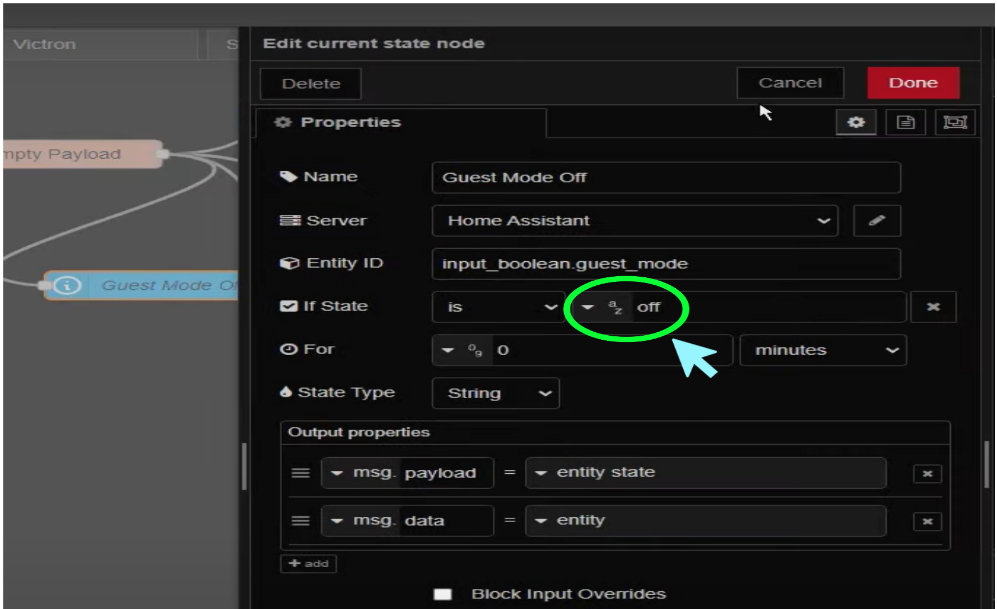The width and height of the screenshot is (997, 609).
Task: Toggle the If State checkbox
Action: [x=288, y=306]
